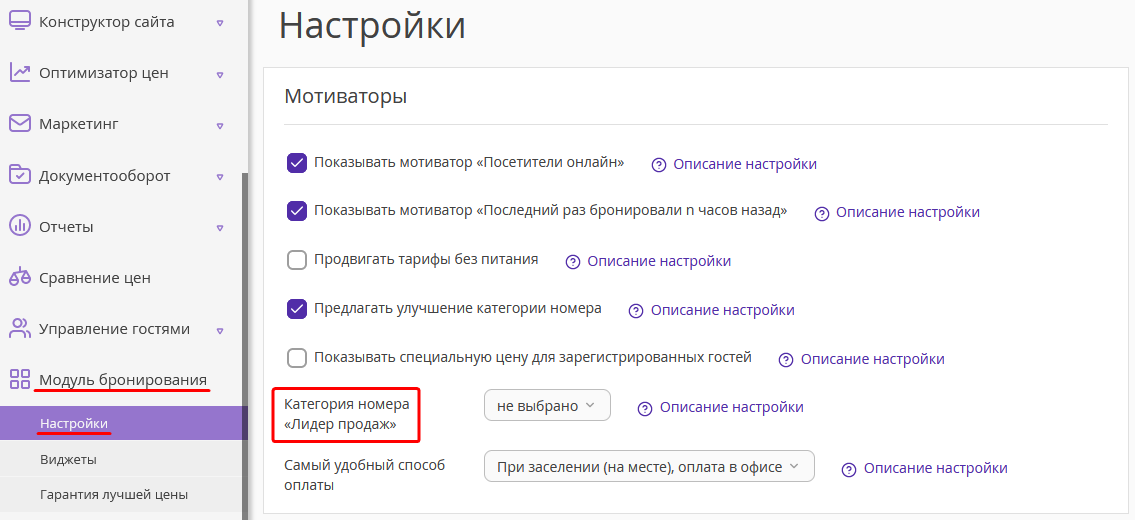Open Сравнение цен menu item
The image size is (1135, 520).
(x=95, y=278)
